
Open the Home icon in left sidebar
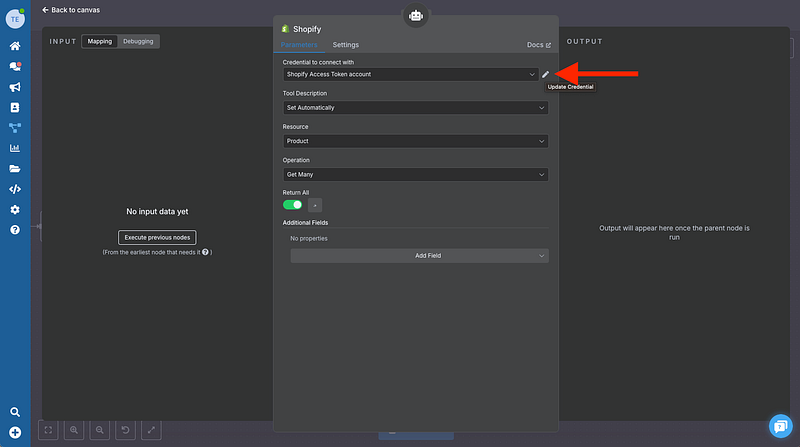tap(15, 46)
